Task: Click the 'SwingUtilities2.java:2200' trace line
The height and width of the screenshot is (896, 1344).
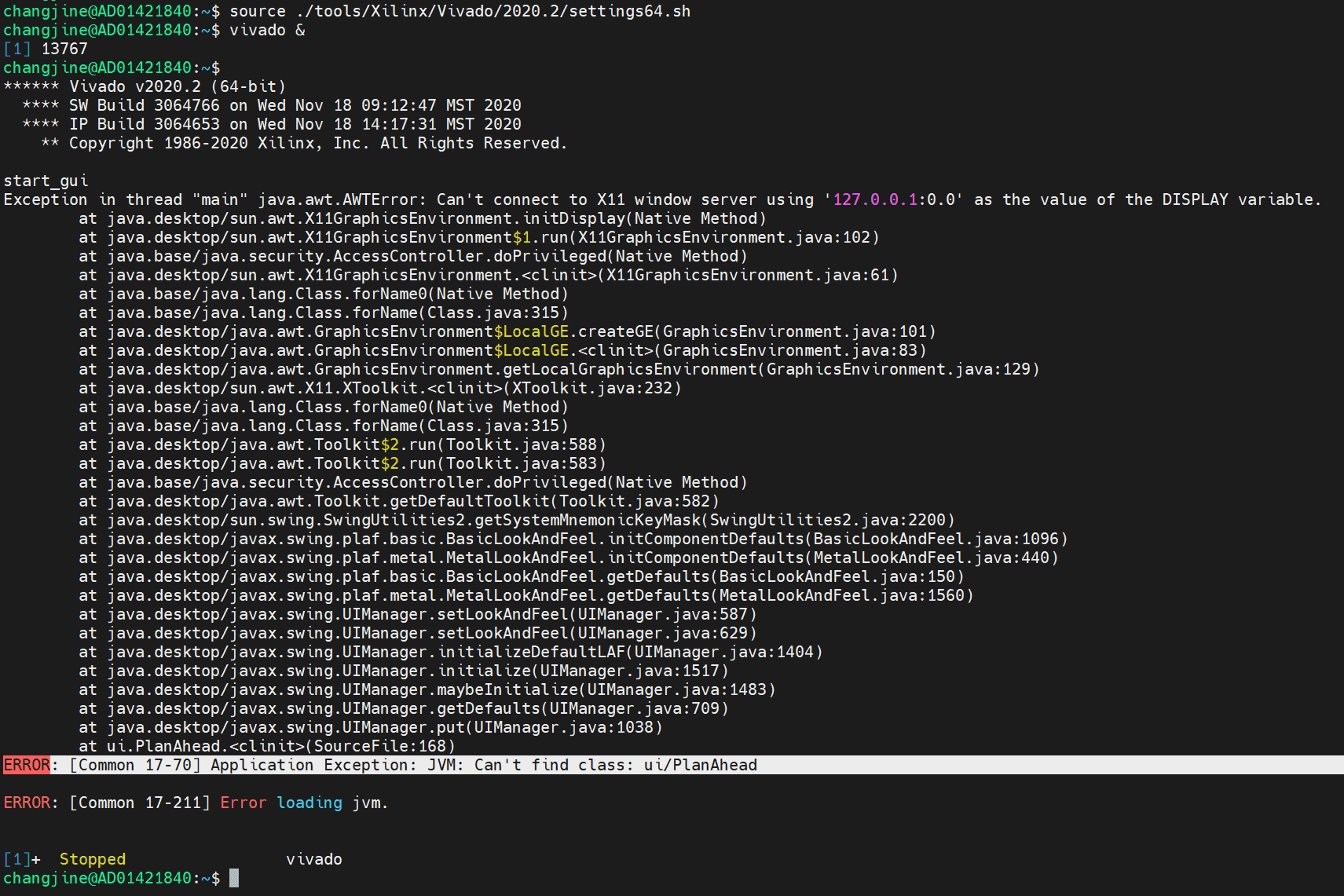Action: pyautogui.click(x=517, y=520)
